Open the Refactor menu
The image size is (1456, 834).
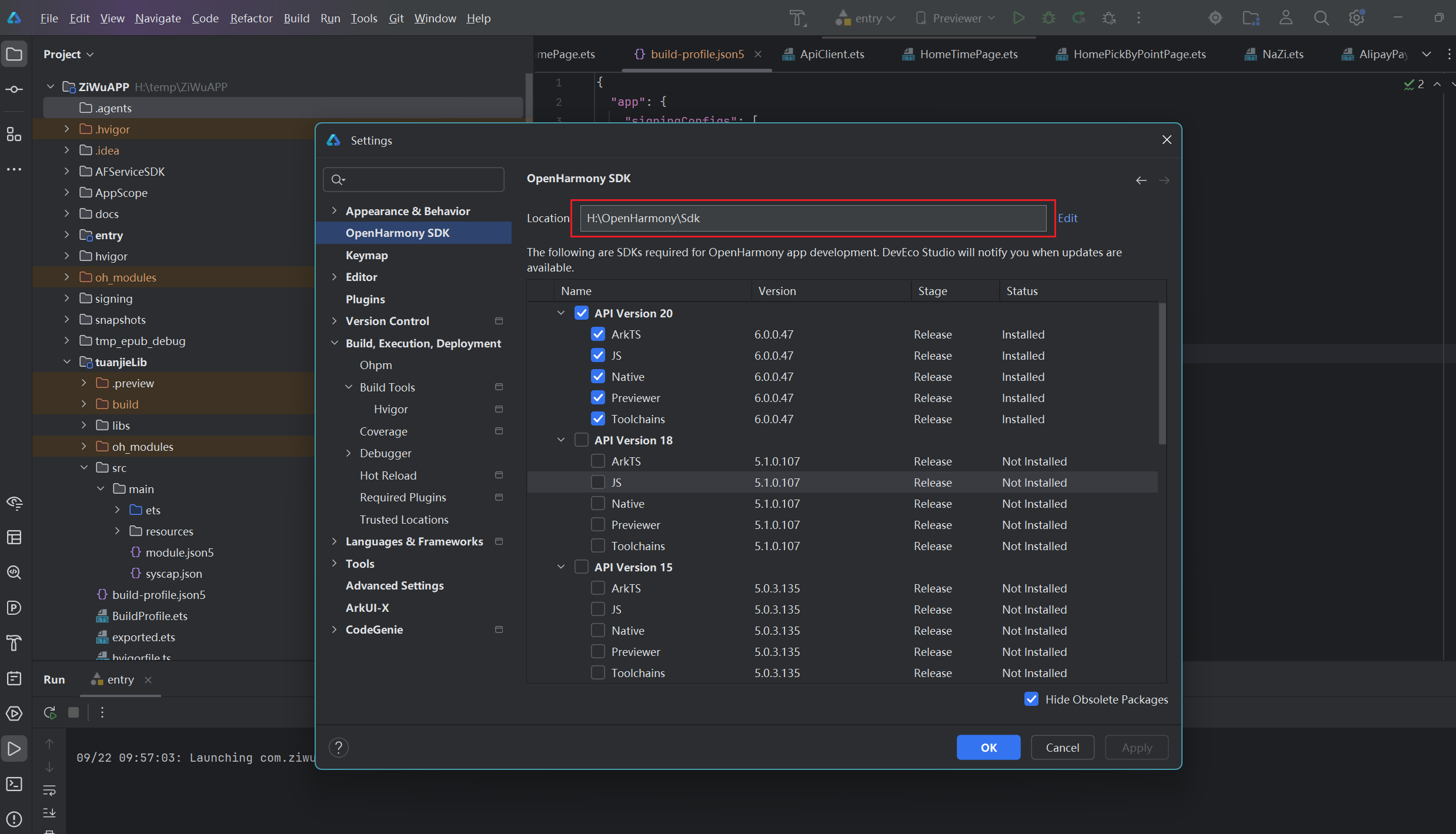click(x=251, y=18)
